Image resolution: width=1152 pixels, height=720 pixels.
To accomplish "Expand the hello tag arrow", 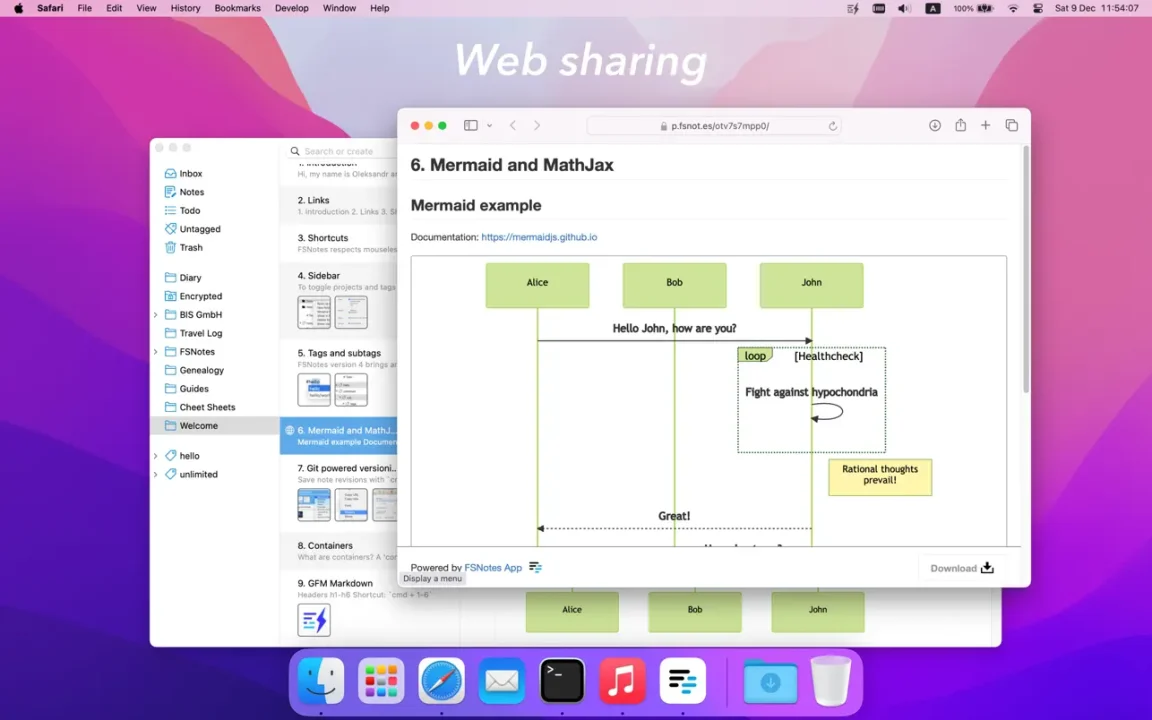I will (x=155, y=456).
